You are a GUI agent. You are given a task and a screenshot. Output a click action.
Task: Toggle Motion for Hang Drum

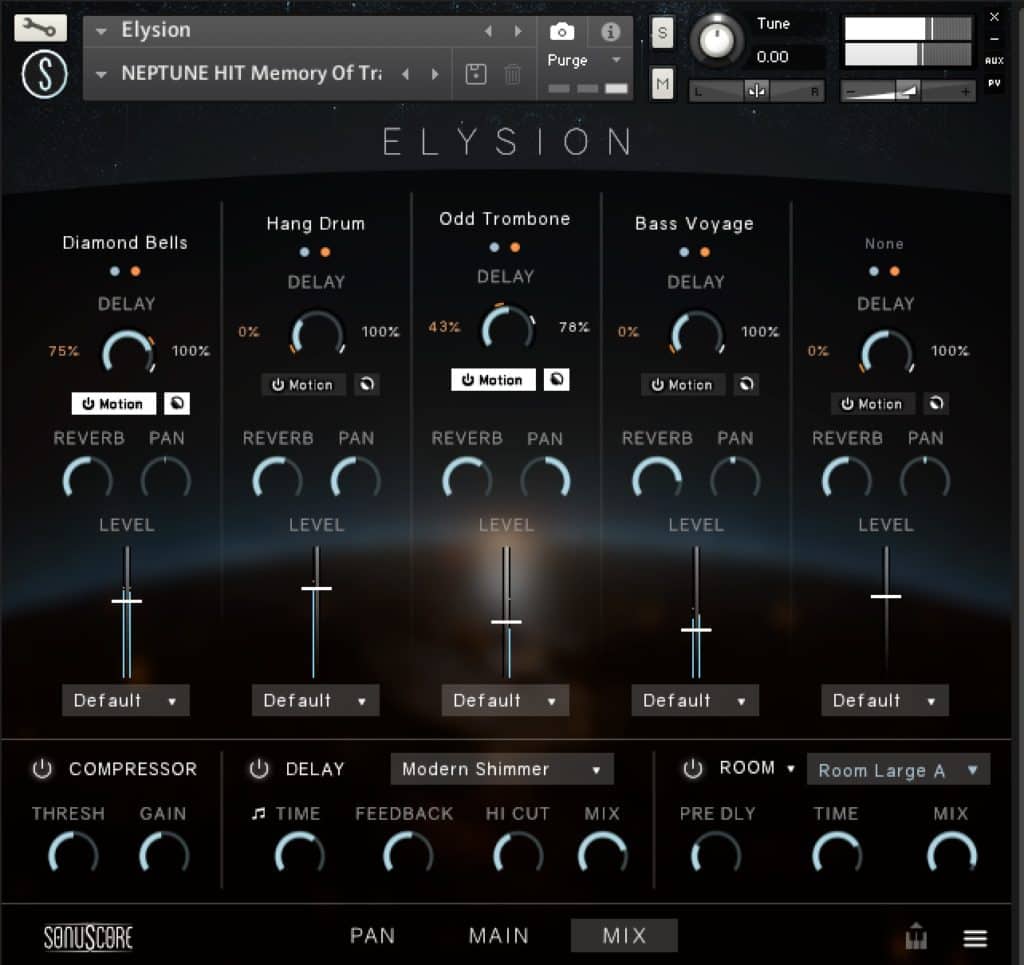click(303, 385)
